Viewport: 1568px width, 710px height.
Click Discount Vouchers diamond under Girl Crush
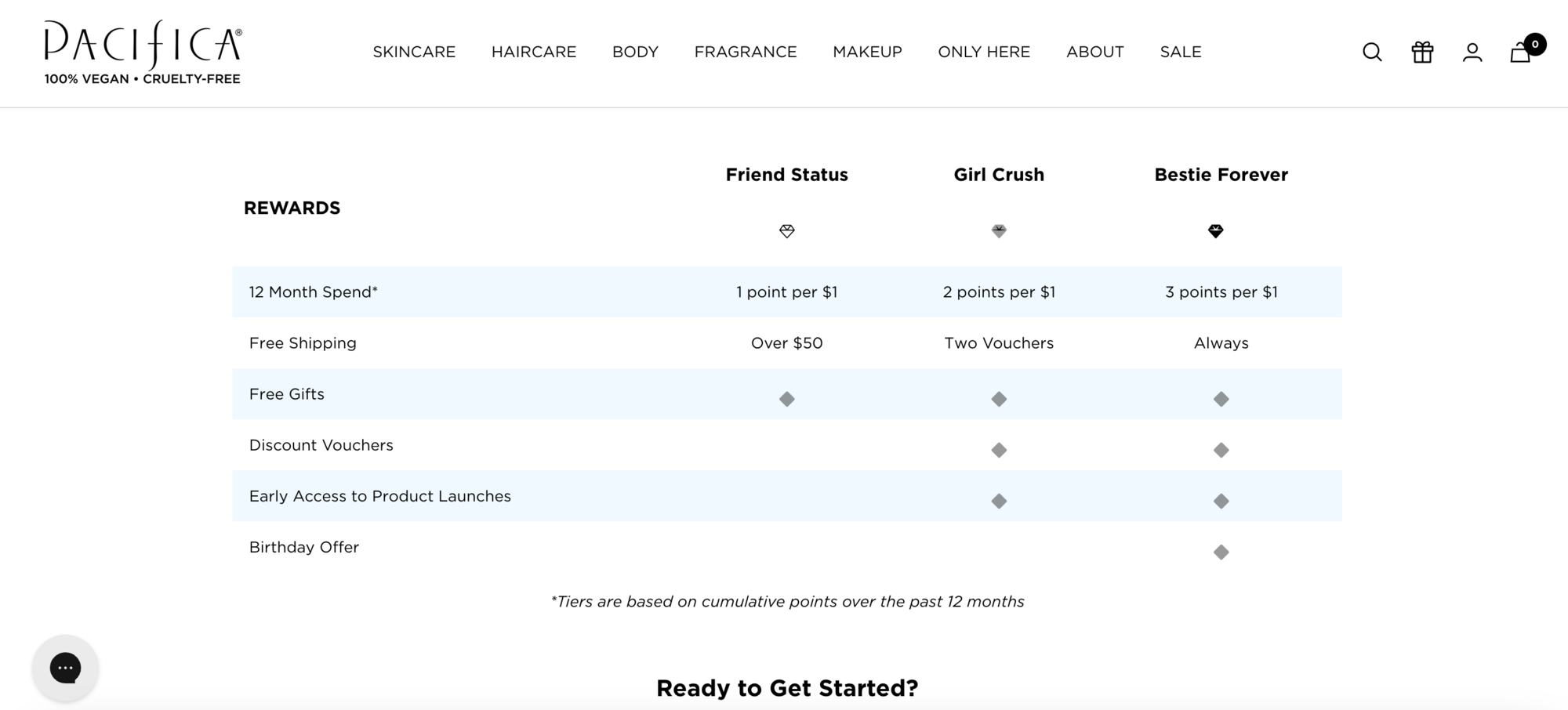[999, 450]
